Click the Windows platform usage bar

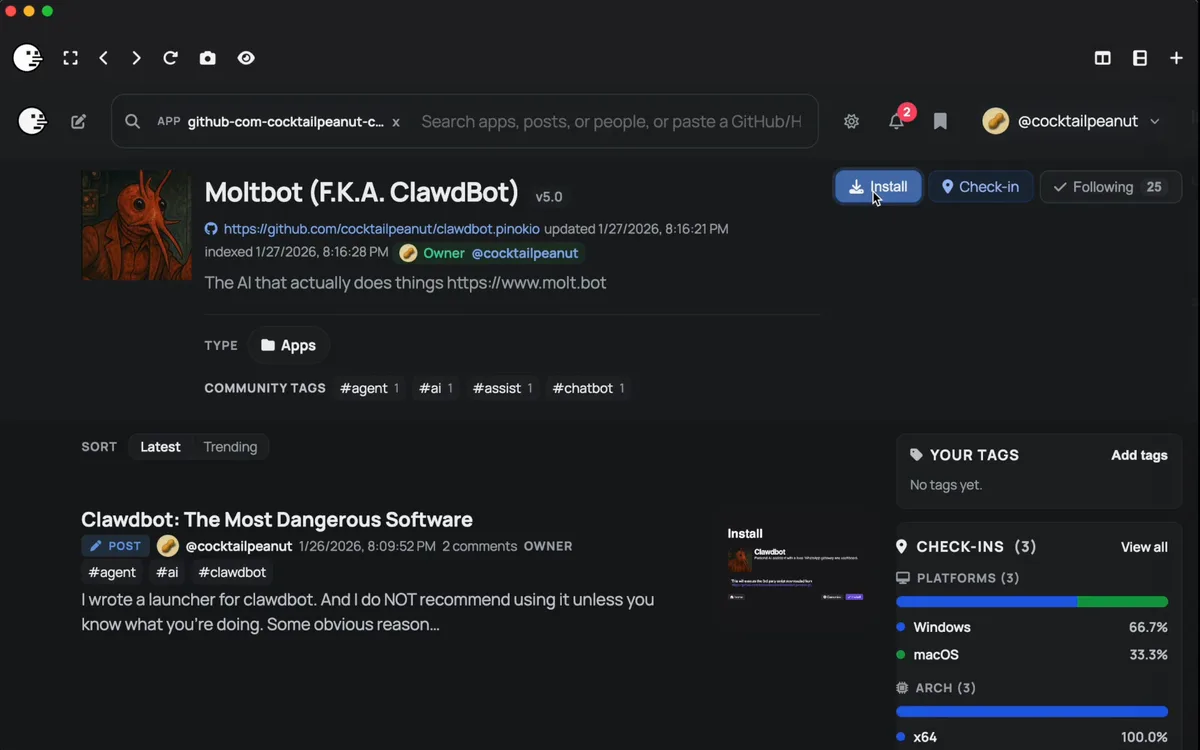[x=986, y=602]
